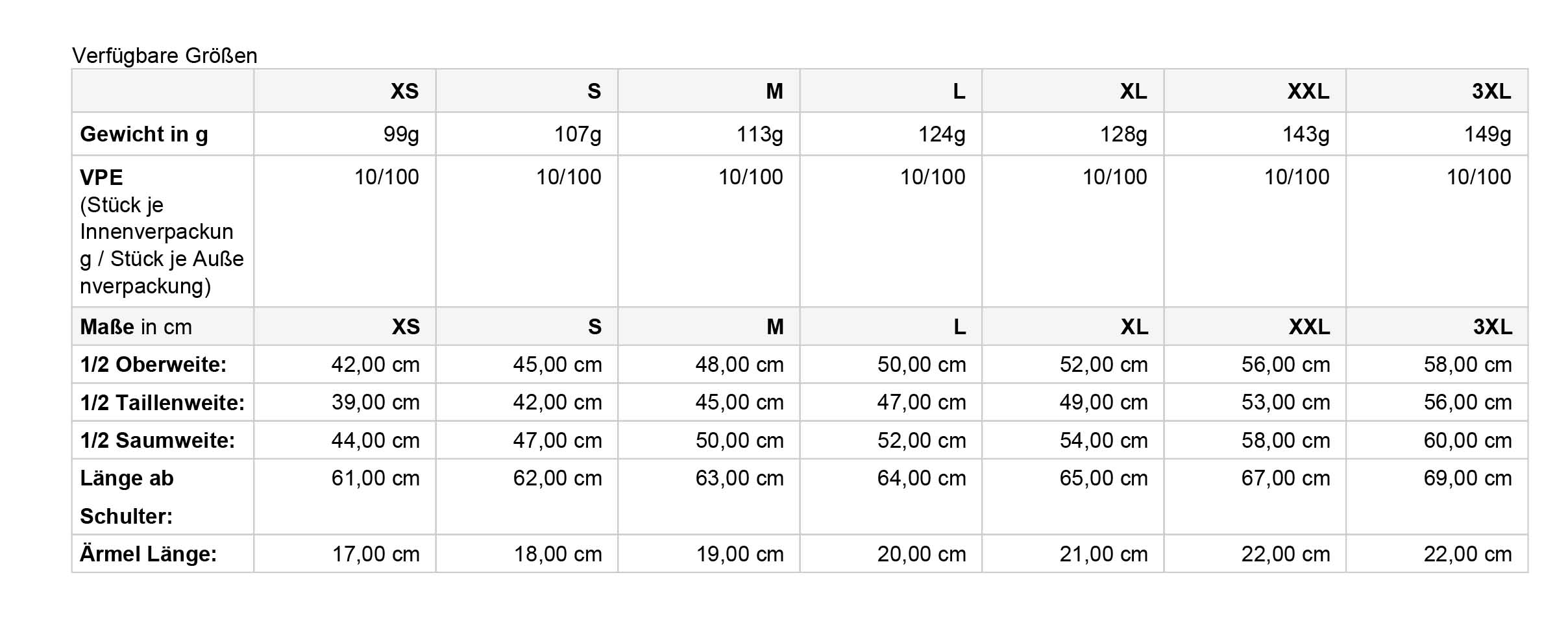Screen dimensions: 1568x623
Task: Select the 60,00 cm Saumweite value
Action: point(1467,441)
